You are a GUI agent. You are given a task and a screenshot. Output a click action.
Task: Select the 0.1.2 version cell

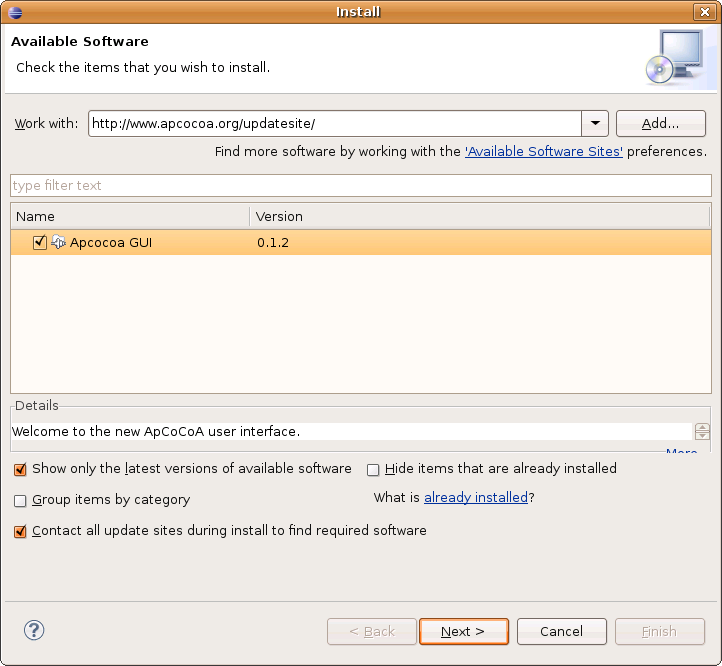273,243
